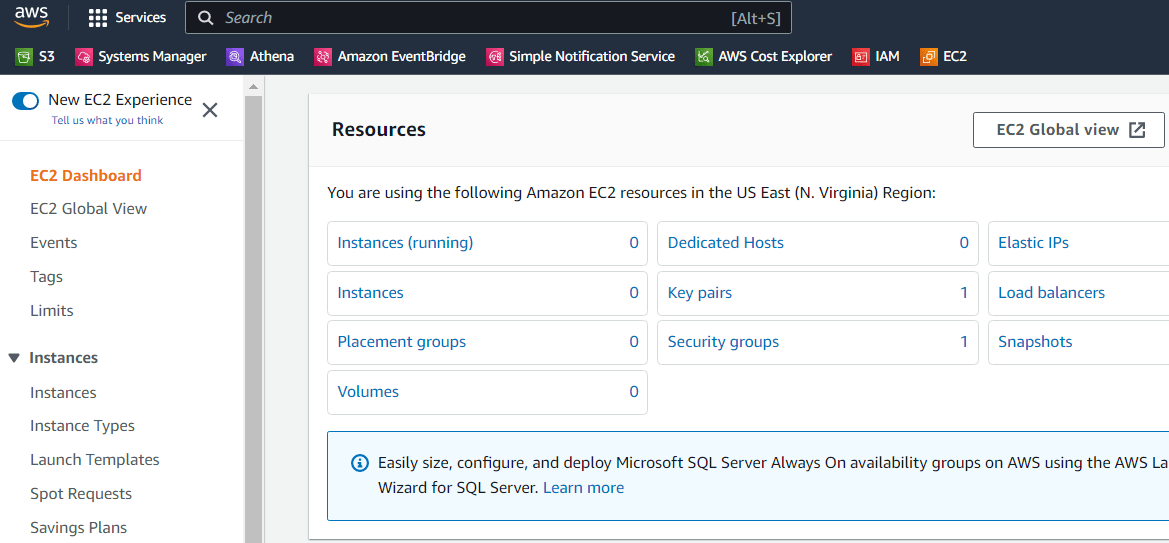Open Spot Requests in sidebar

click(x=81, y=494)
